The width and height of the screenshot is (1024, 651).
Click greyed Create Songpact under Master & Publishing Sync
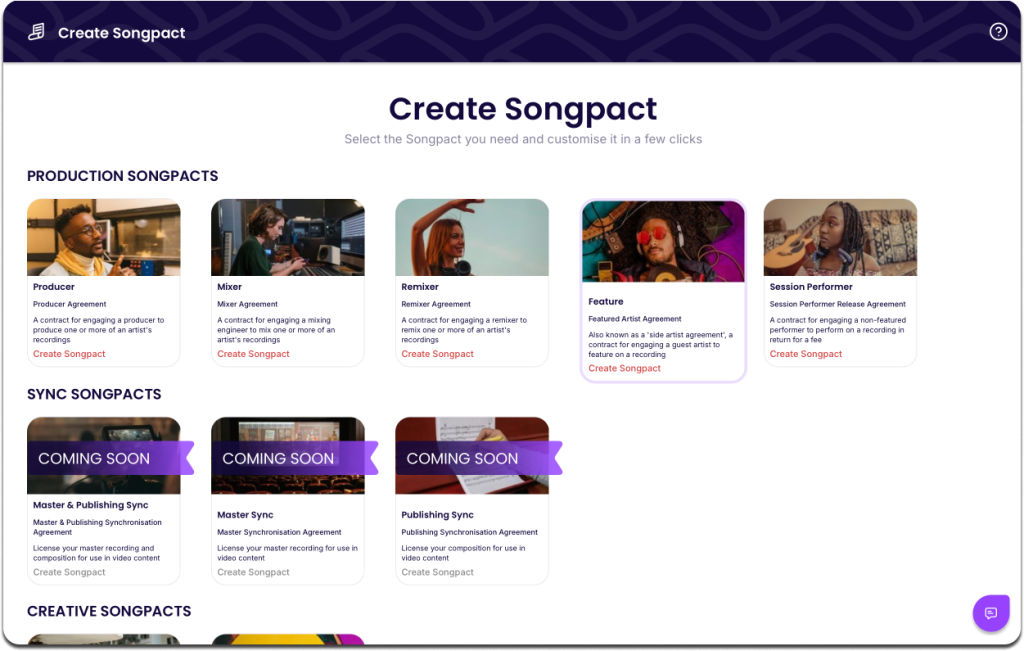click(69, 572)
